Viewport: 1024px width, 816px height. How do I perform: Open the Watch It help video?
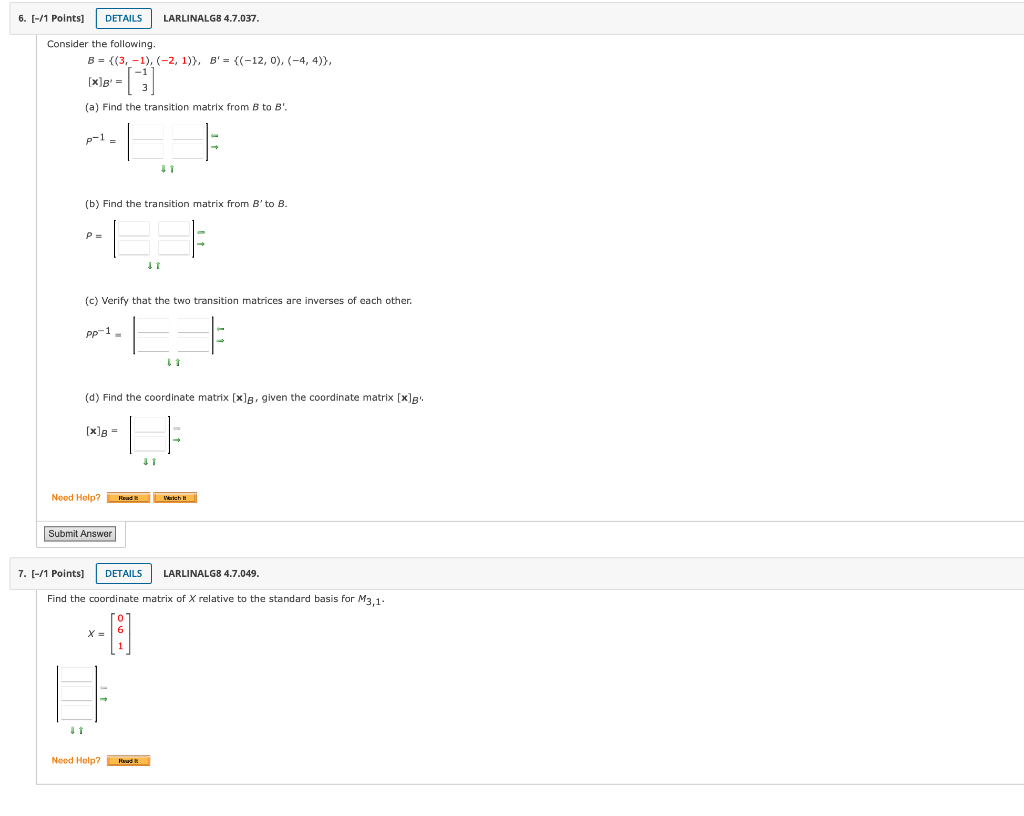pos(175,497)
